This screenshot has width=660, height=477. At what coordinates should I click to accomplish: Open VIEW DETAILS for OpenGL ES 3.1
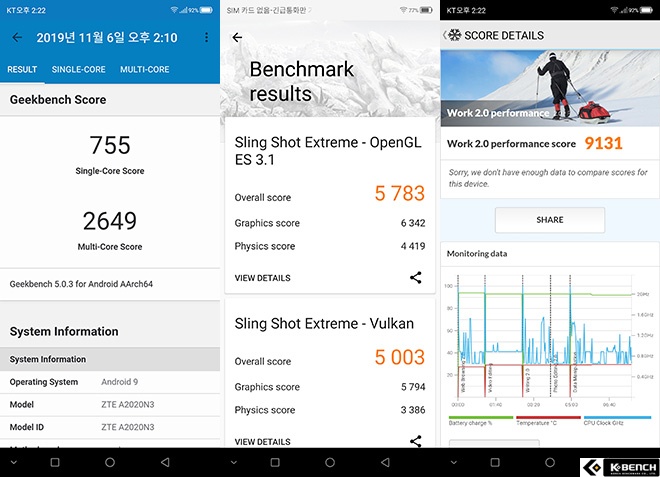pos(262,278)
